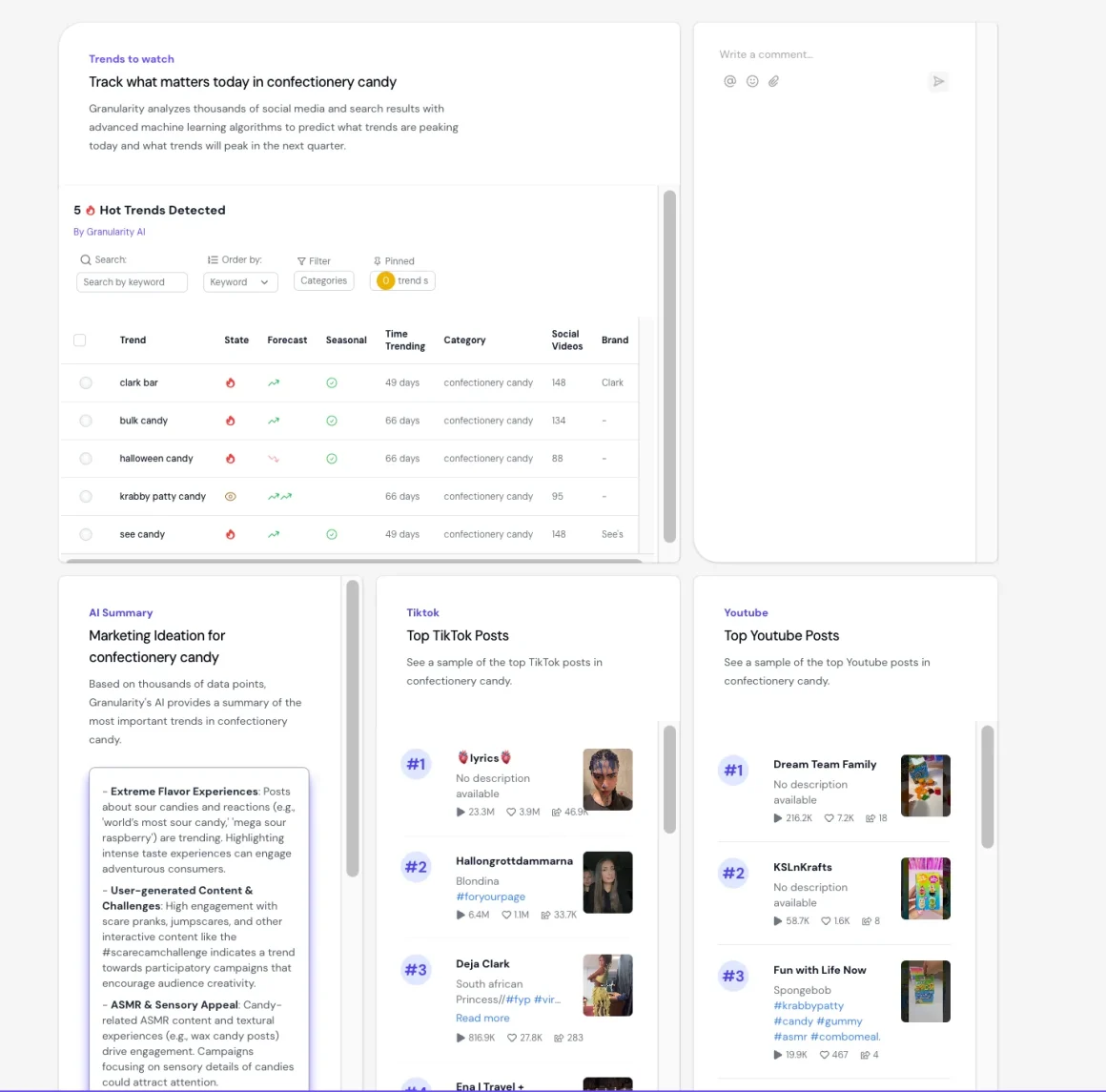Expand the pinned trends selector
The image size is (1106, 1092).
[x=402, y=281]
